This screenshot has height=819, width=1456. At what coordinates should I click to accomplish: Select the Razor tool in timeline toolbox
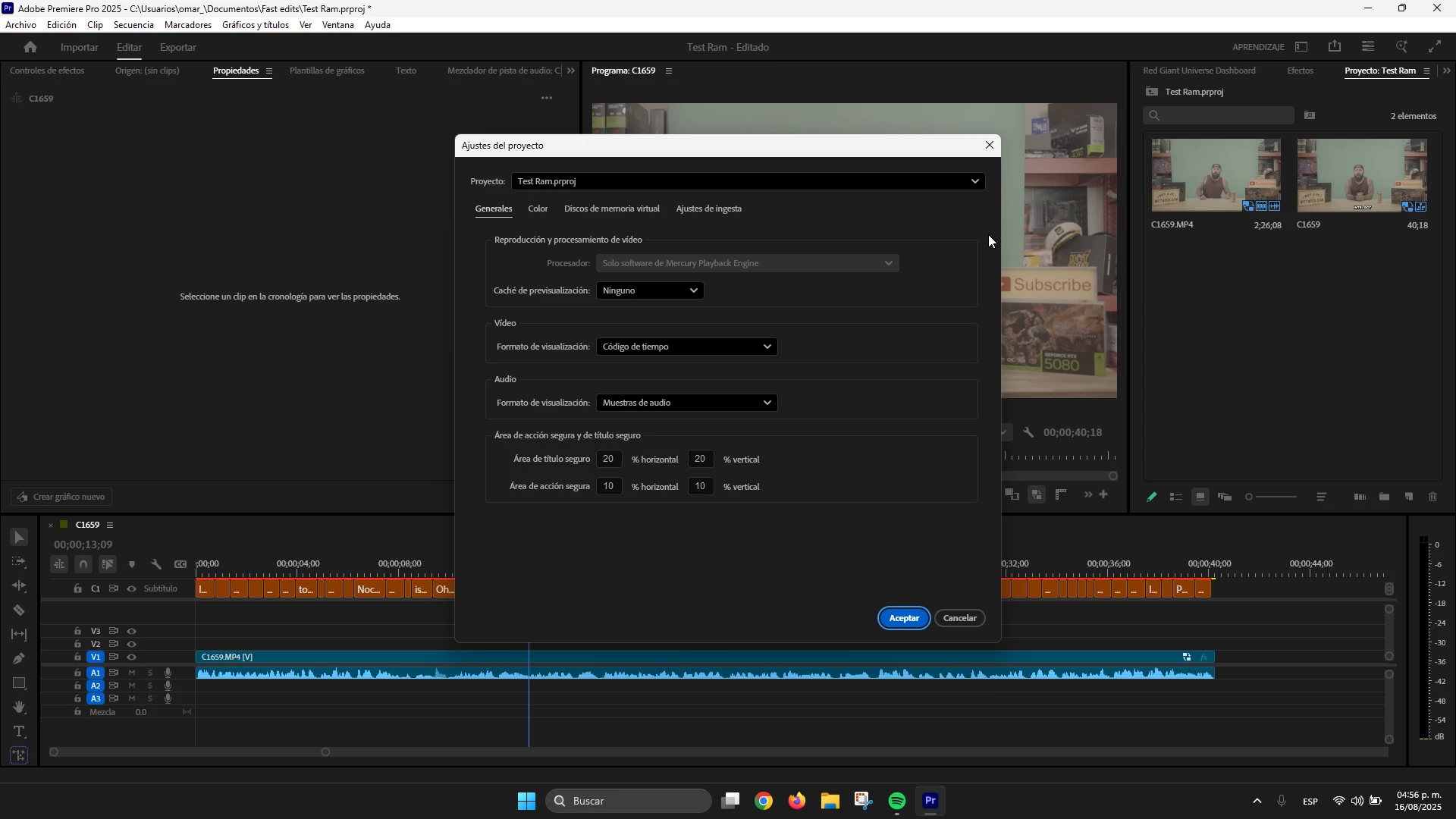19,610
